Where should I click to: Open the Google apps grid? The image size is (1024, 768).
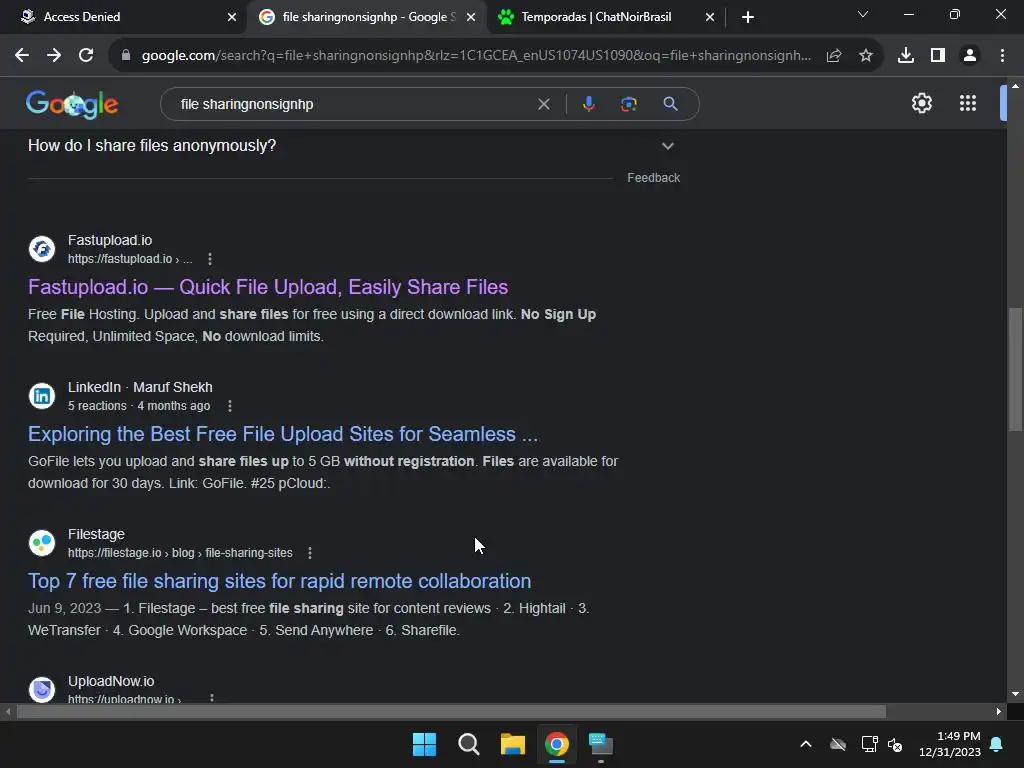coord(968,103)
